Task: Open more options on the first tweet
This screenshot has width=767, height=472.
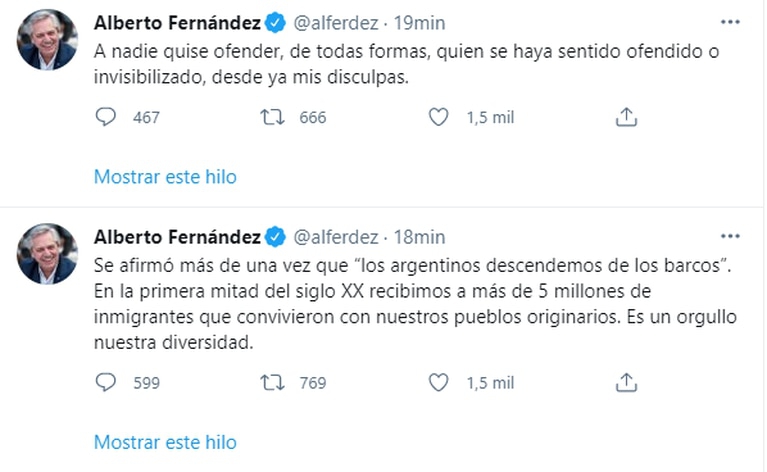Action: click(x=731, y=22)
